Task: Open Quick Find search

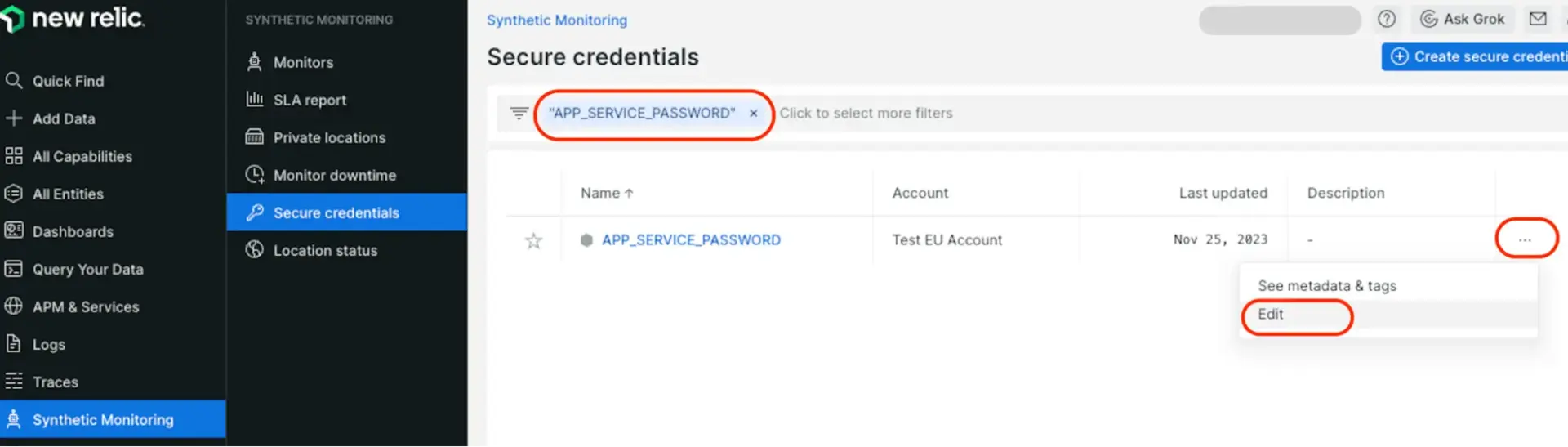Action: click(x=68, y=81)
